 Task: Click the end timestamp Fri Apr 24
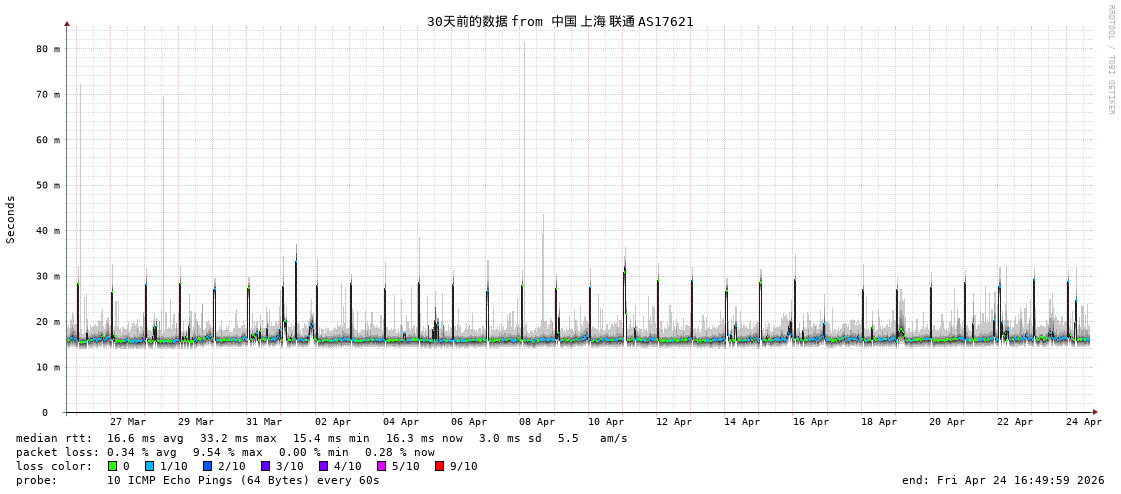1003,480
